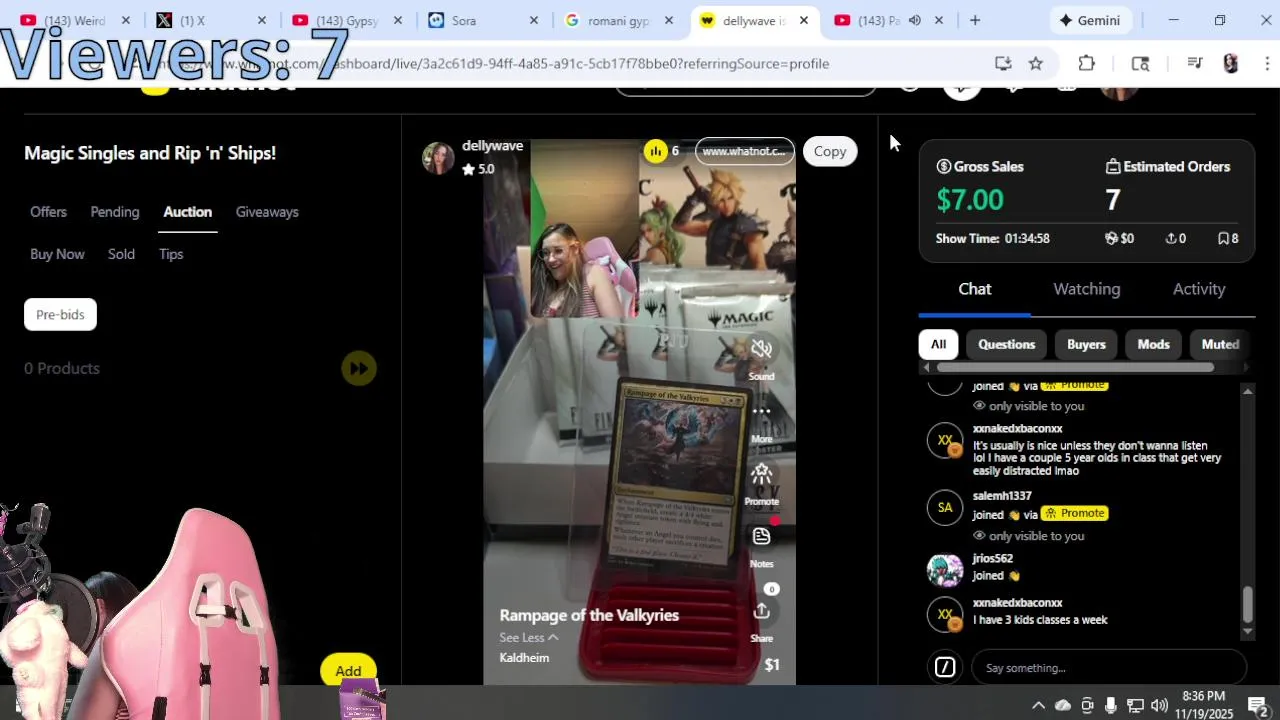Click the Promote rocket icon on the video

[x=761, y=474]
